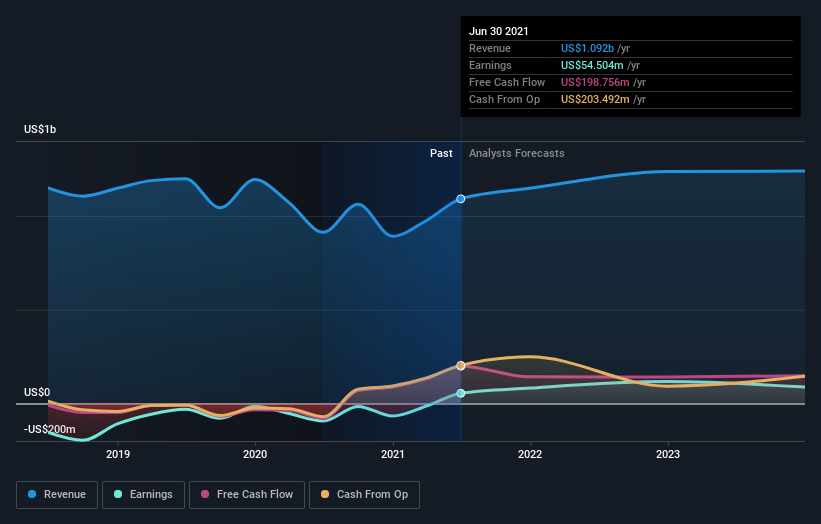Click the 2022 x-axis label
Viewport: 821px width, 524px height.
tap(530, 454)
